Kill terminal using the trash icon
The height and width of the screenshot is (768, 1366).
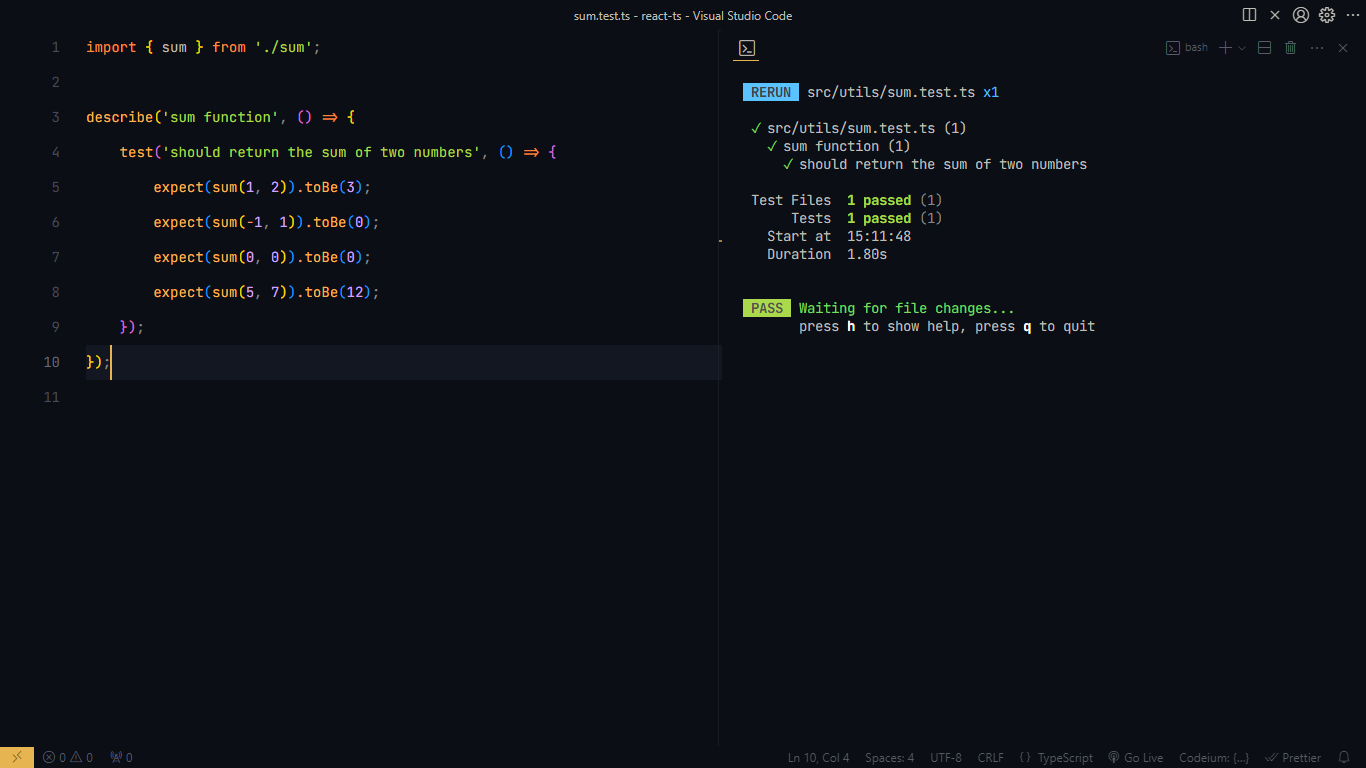[1290, 48]
